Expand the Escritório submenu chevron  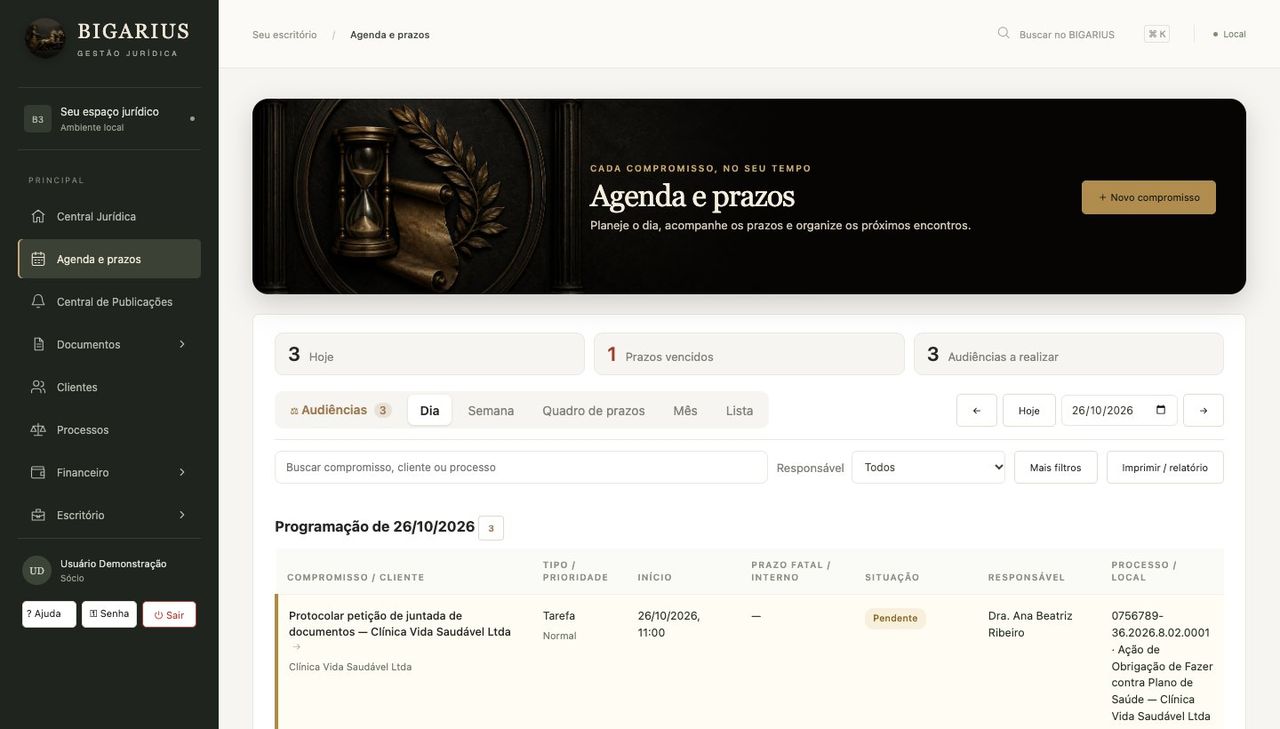(182, 515)
